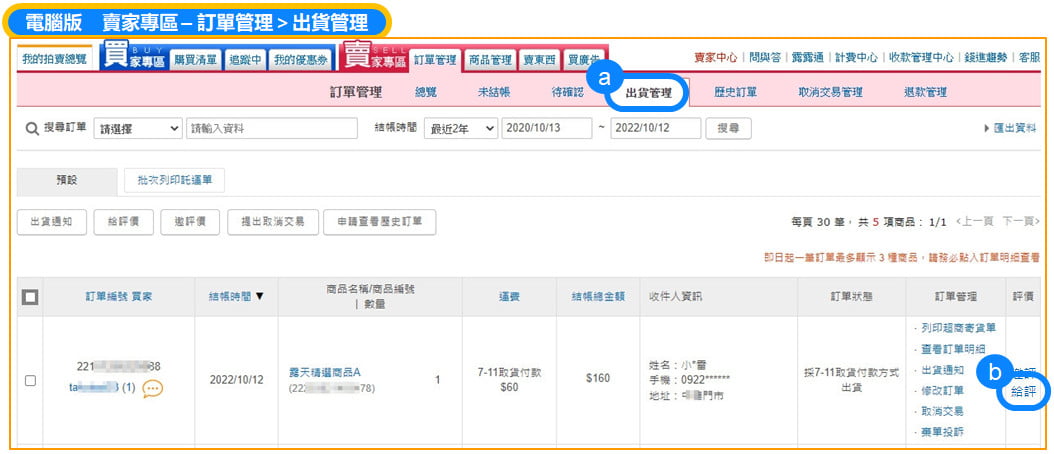
Task: Click the 出貨通知 button
Action: 52,222
